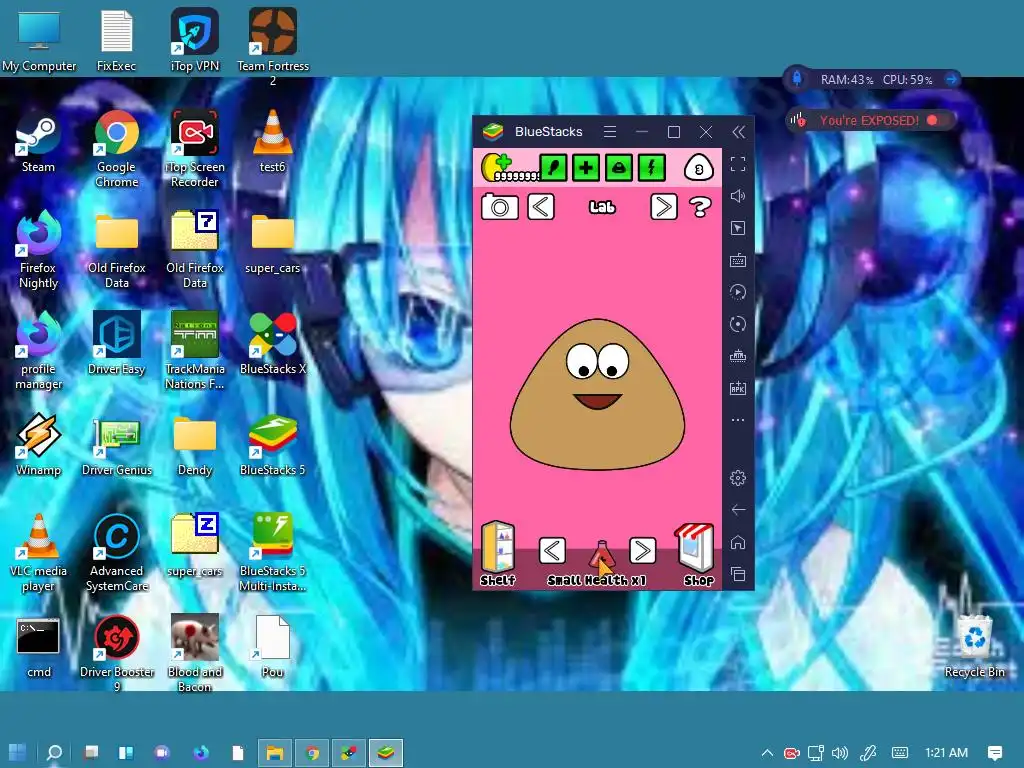The image size is (1024, 768).
Task: Open the BlueStacks sync operations icon
Action: pyautogui.click(x=738, y=324)
